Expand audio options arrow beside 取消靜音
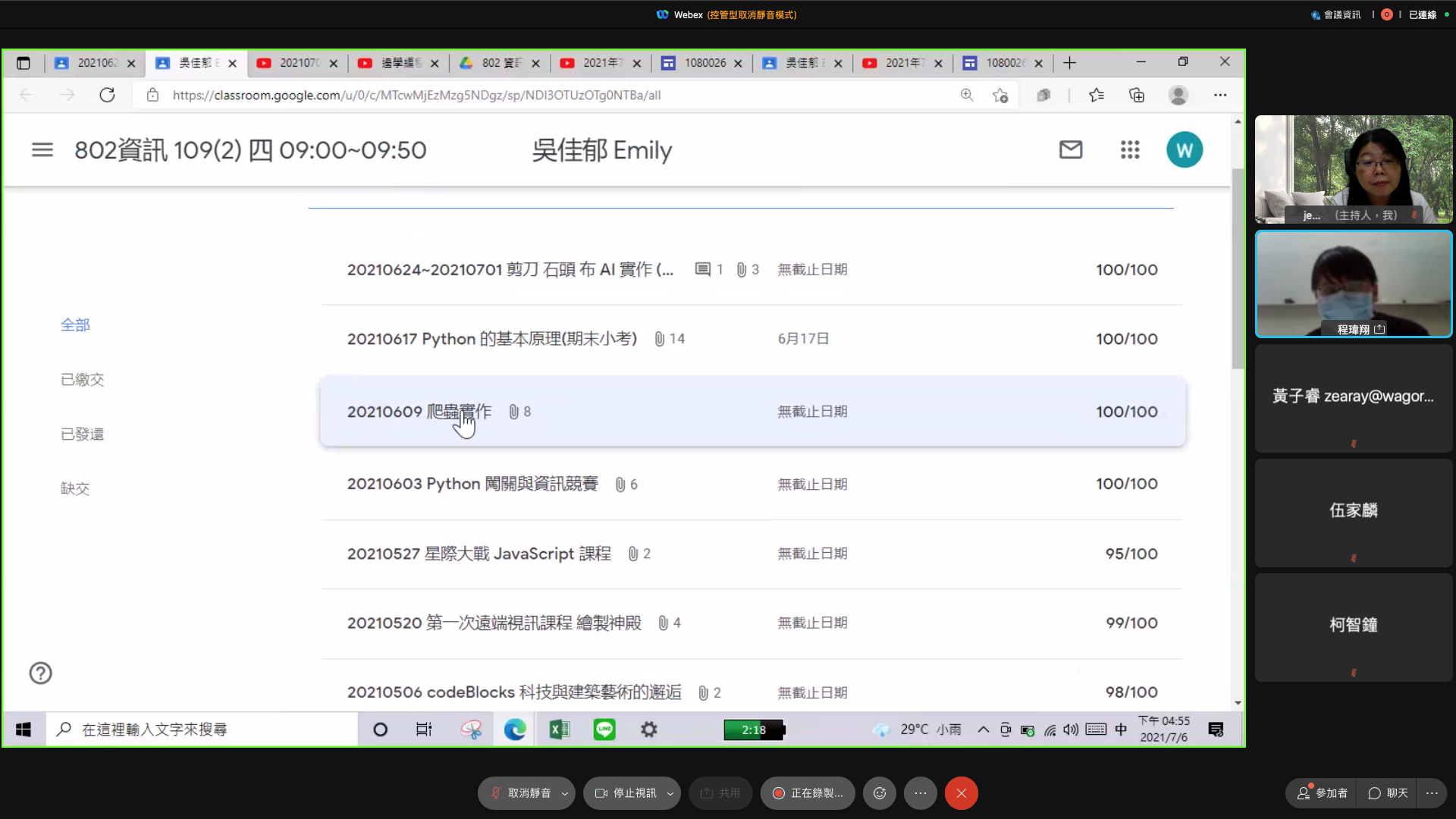The width and height of the screenshot is (1456, 819). pos(565,793)
